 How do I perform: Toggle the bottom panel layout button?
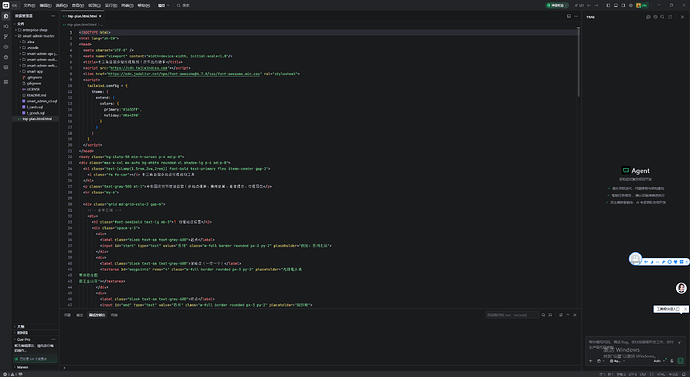coord(616,5)
